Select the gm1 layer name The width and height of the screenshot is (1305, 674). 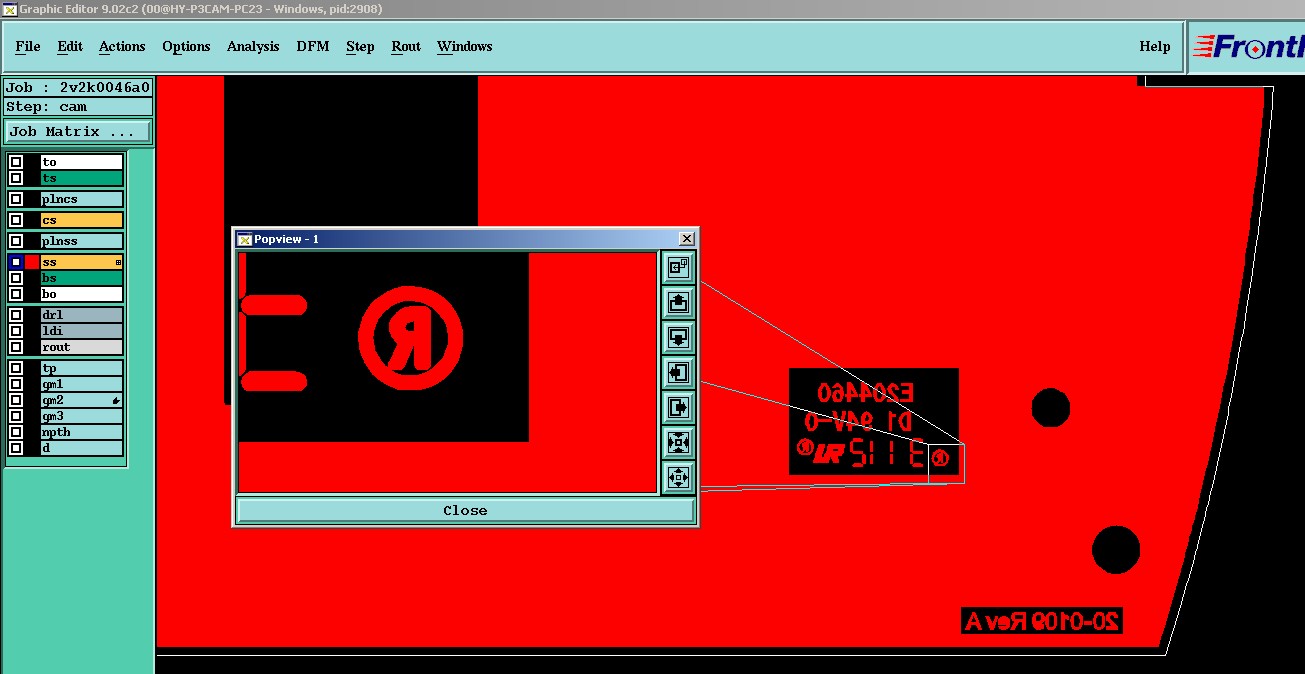pos(82,384)
